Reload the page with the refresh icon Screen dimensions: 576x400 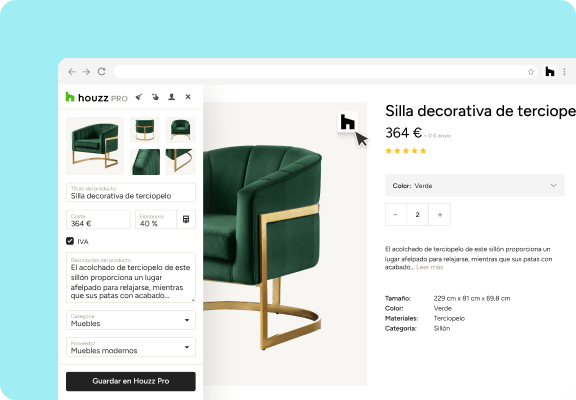coord(102,72)
